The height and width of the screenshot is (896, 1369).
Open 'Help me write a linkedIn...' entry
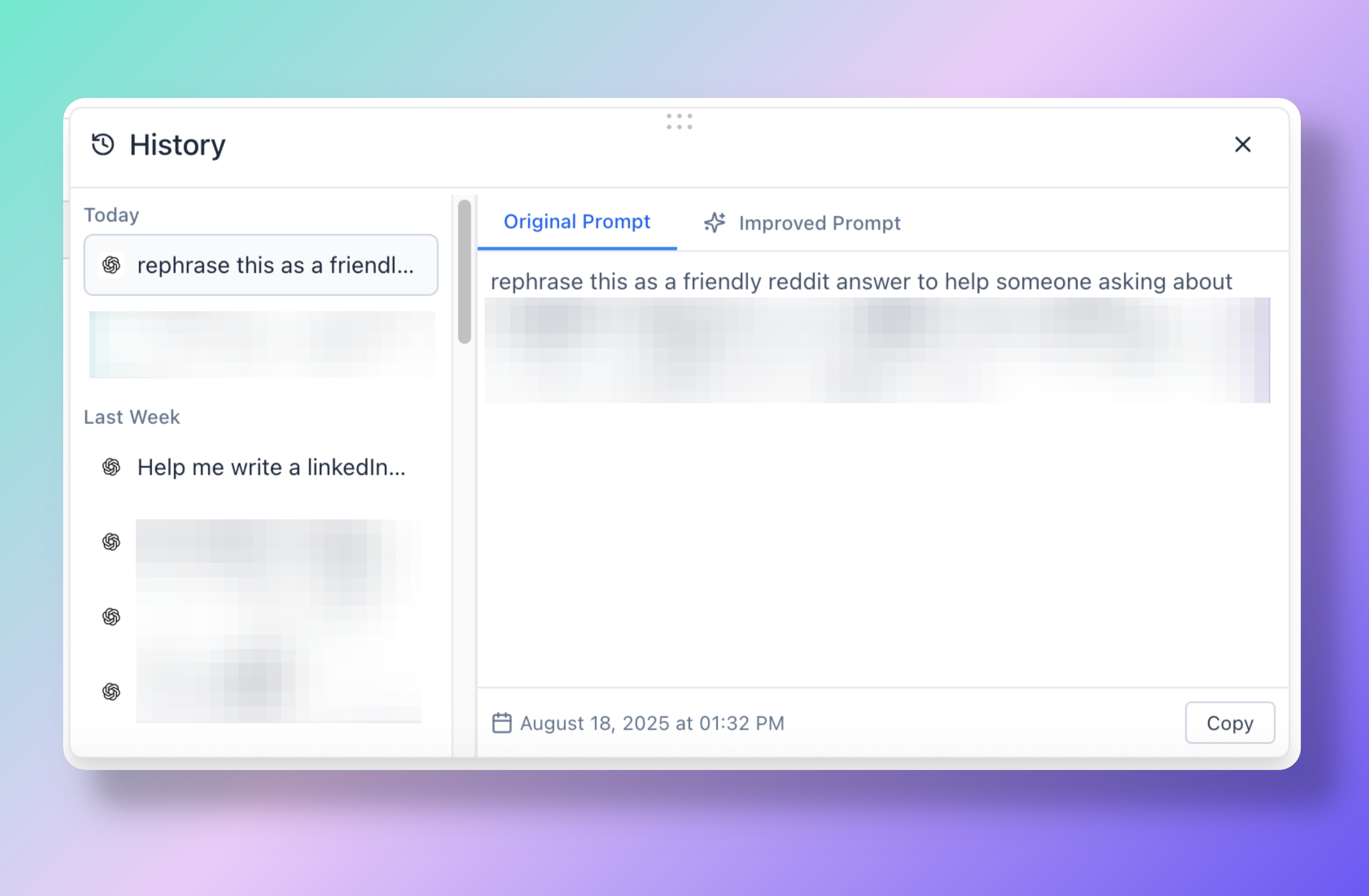[271, 467]
